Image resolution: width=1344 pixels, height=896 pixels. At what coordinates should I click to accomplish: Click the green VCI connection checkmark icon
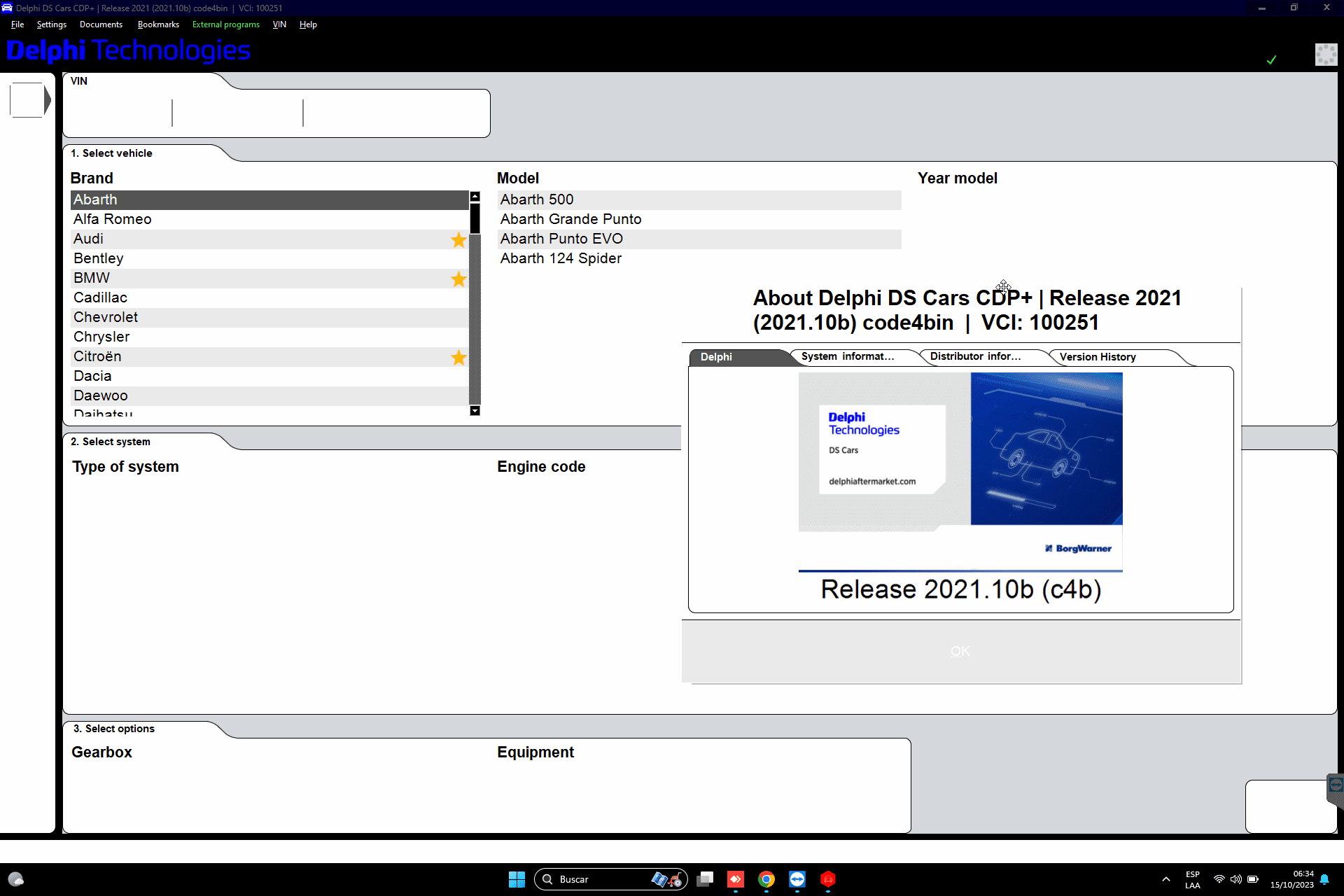point(1272,59)
